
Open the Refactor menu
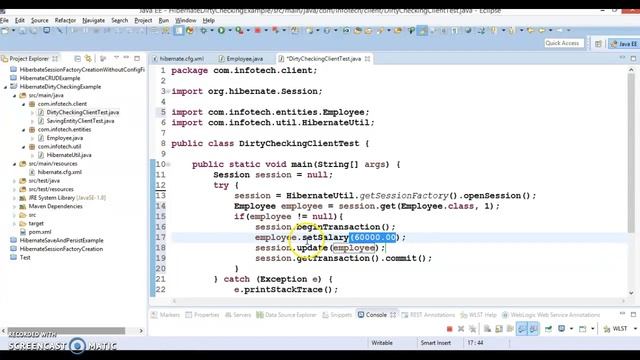(x=65, y=20)
